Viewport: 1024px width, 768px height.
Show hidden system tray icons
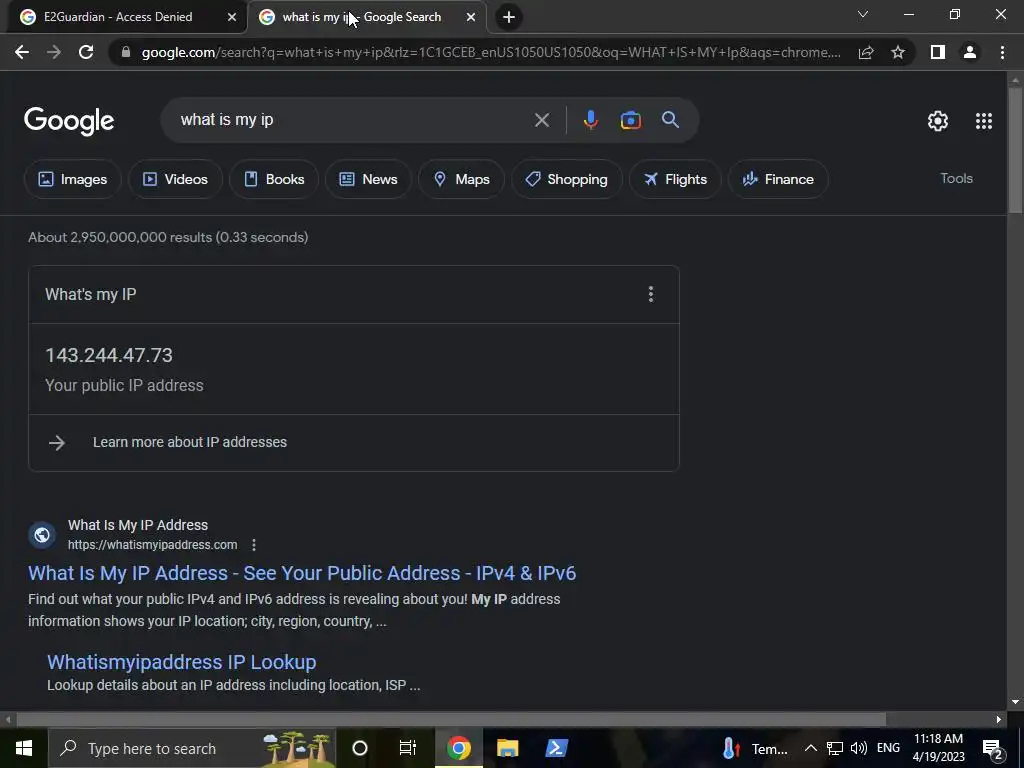click(810, 748)
